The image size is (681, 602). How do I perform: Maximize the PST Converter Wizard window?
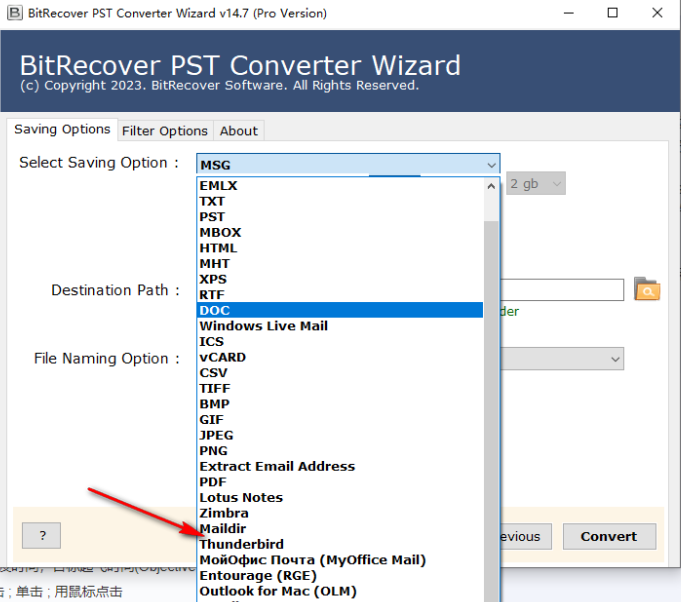point(612,13)
